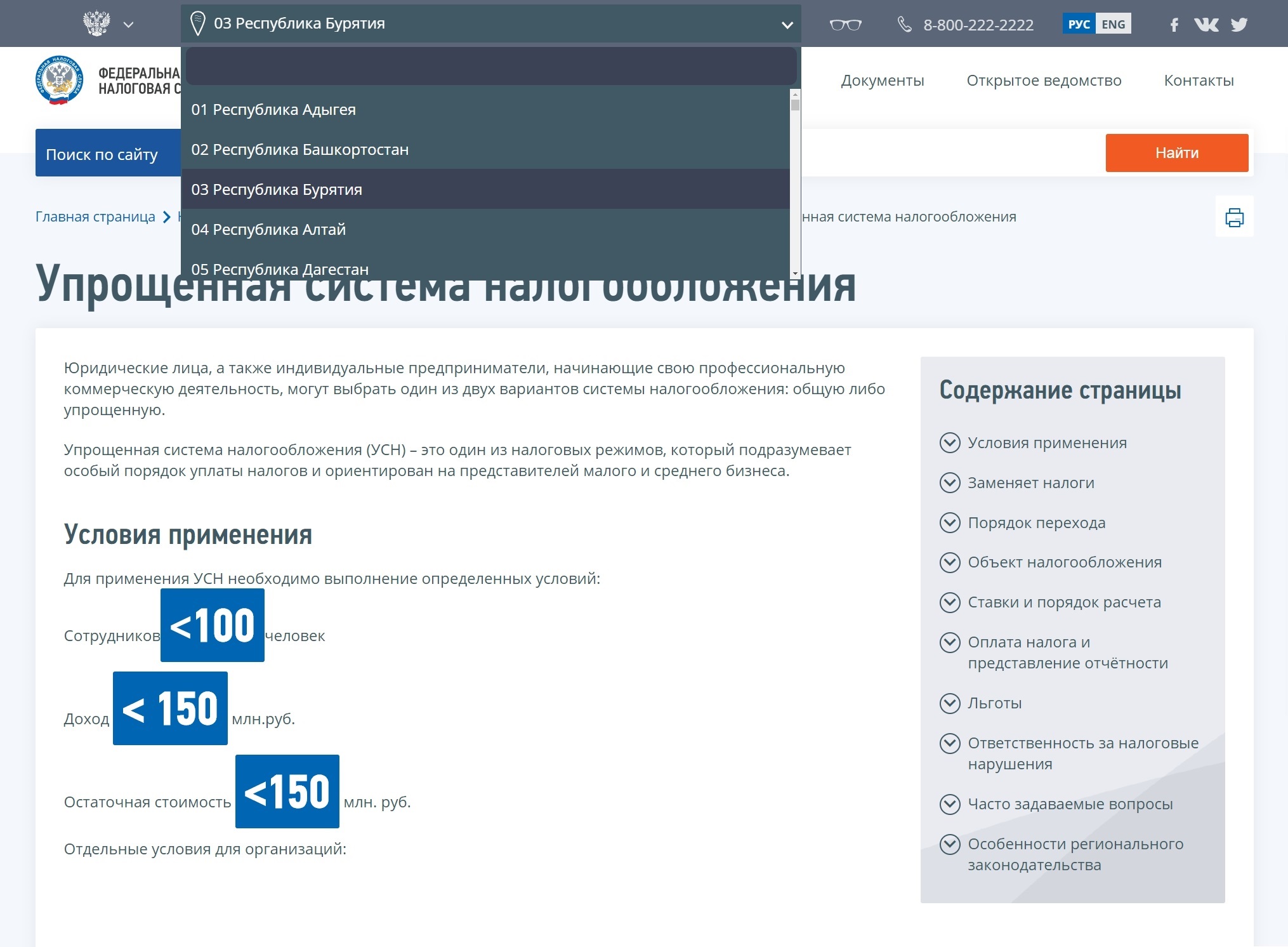
Task: Click chevron icon beside Порядок перехода
Action: (x=950, y=522)
